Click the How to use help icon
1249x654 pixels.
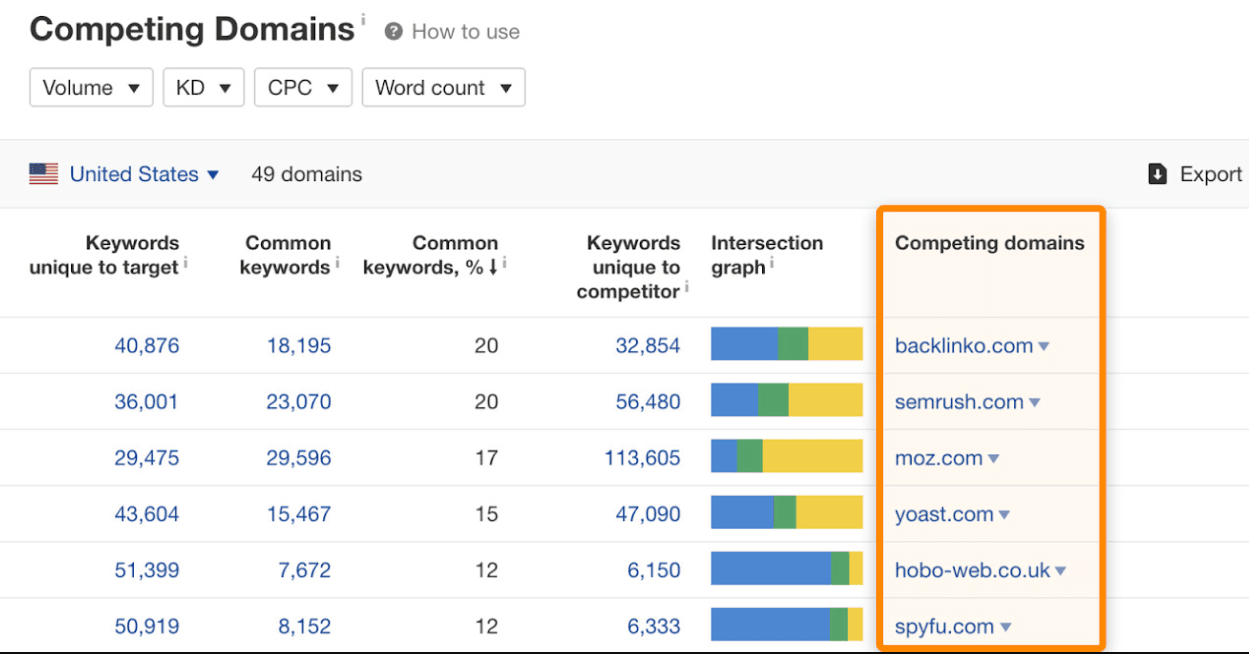tap(394, 32)
